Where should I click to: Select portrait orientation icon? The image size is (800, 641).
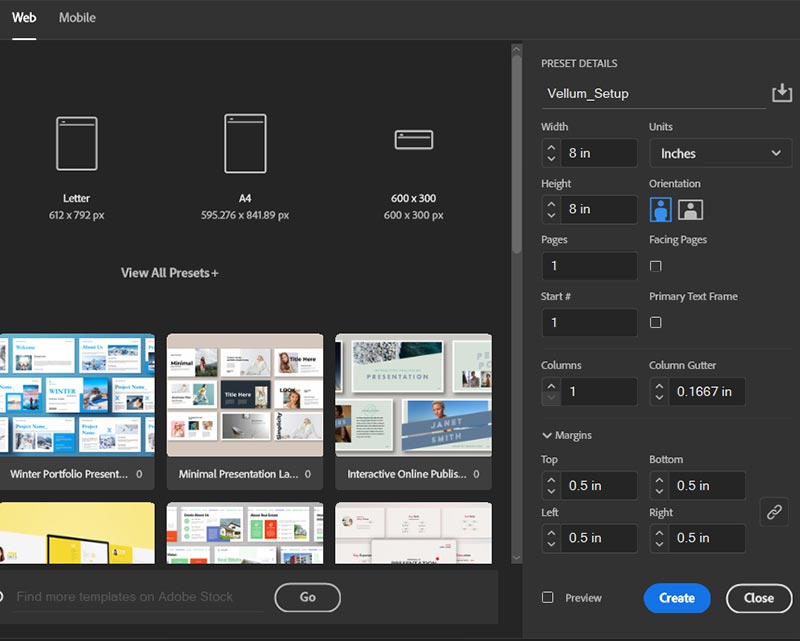click(661, 209)
